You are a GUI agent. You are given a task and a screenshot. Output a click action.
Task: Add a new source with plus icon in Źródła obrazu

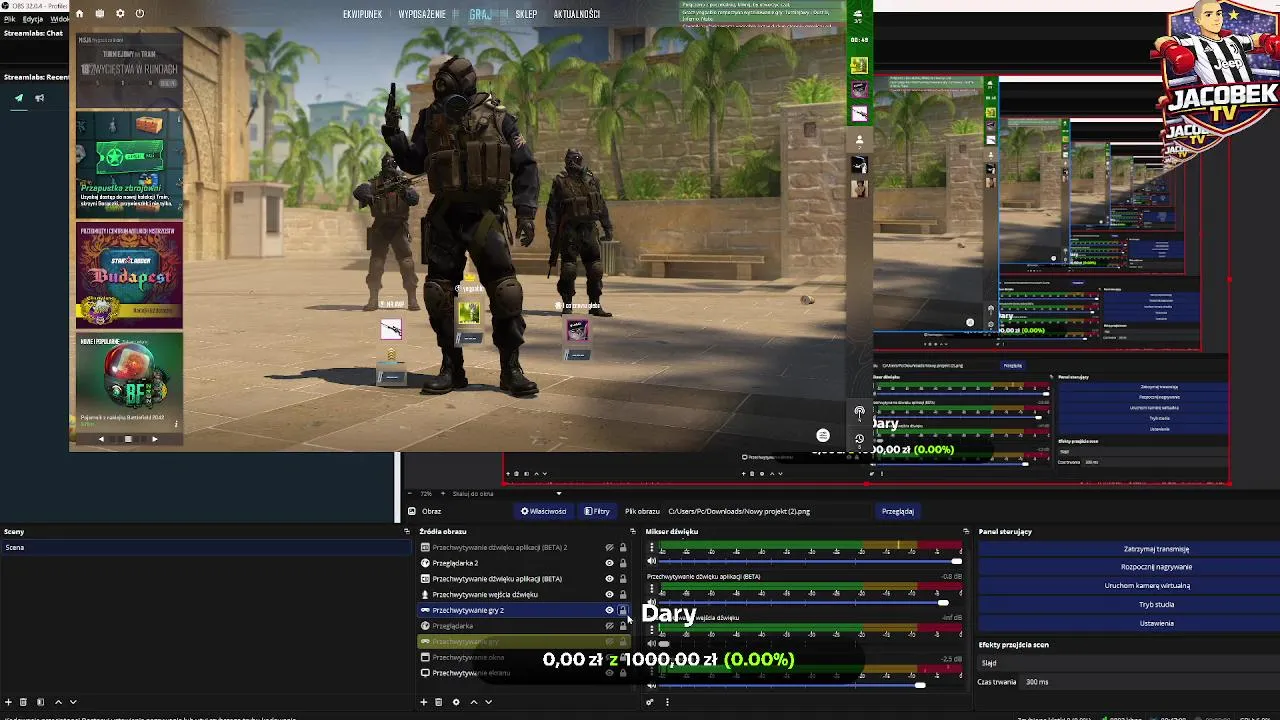click(423, 702)
